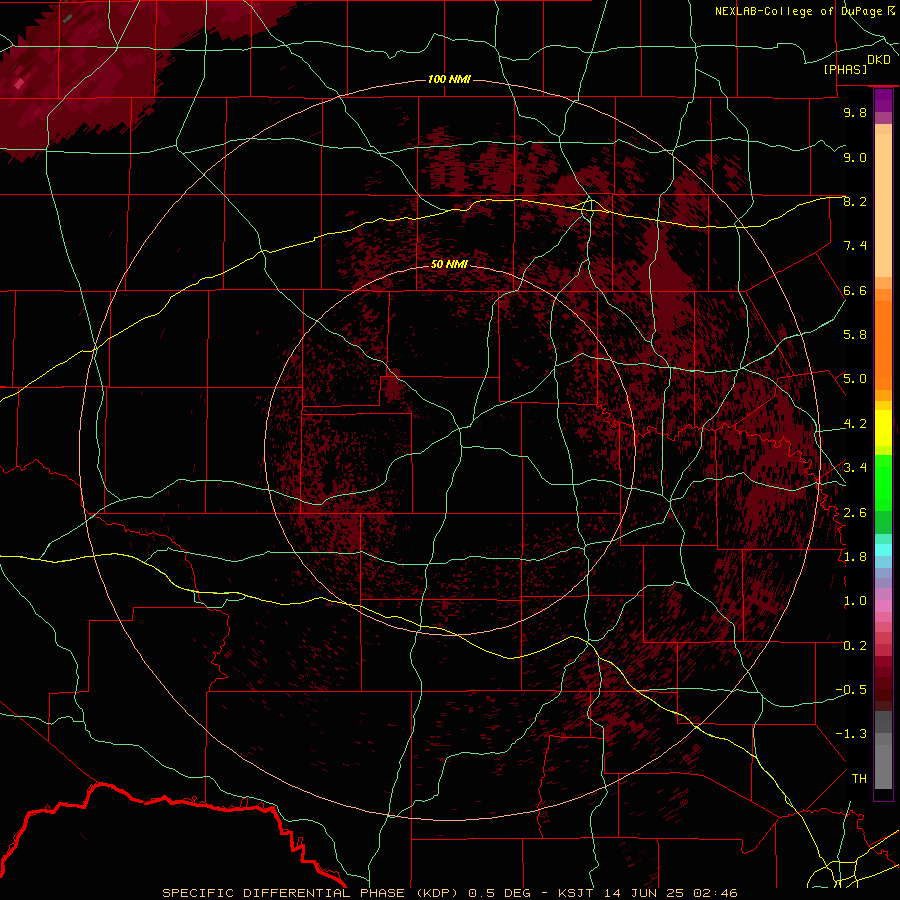Click the 2.6 value on the legend

click(x=855, y=513)
